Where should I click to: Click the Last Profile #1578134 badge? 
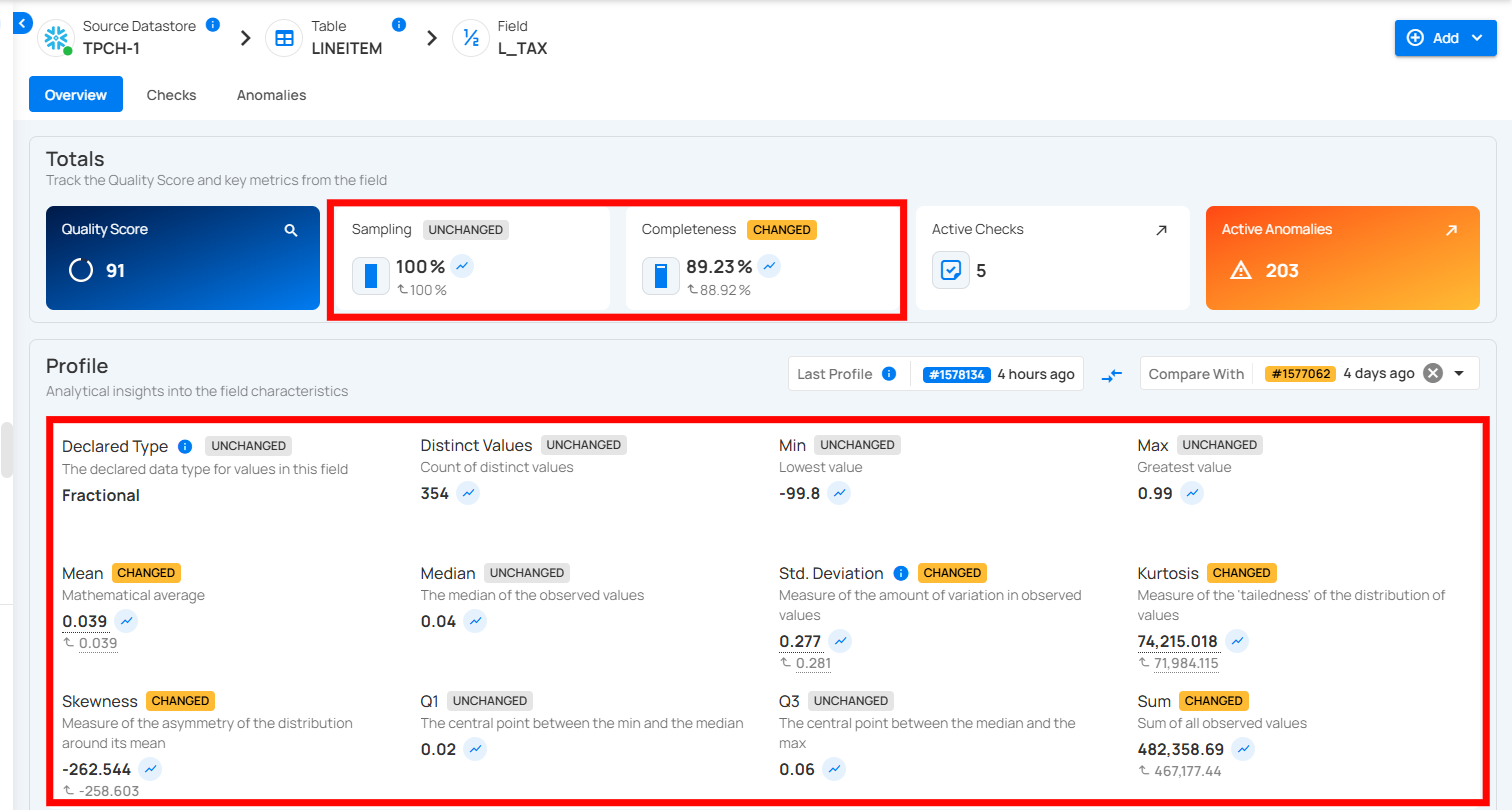point(956,374)
